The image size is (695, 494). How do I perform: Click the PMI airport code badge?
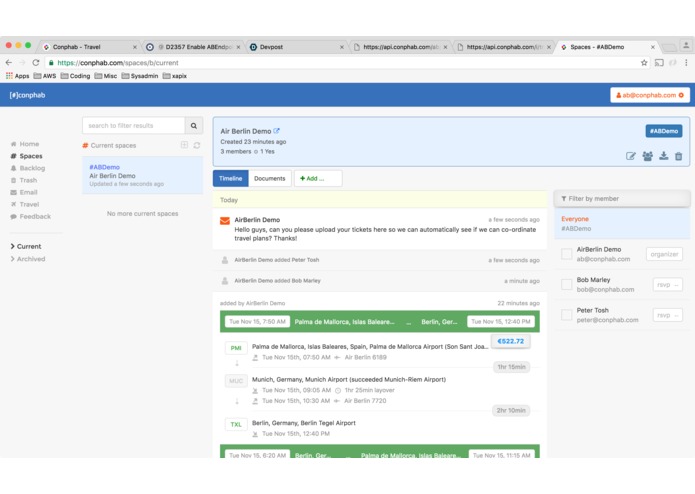pos(236,348)
